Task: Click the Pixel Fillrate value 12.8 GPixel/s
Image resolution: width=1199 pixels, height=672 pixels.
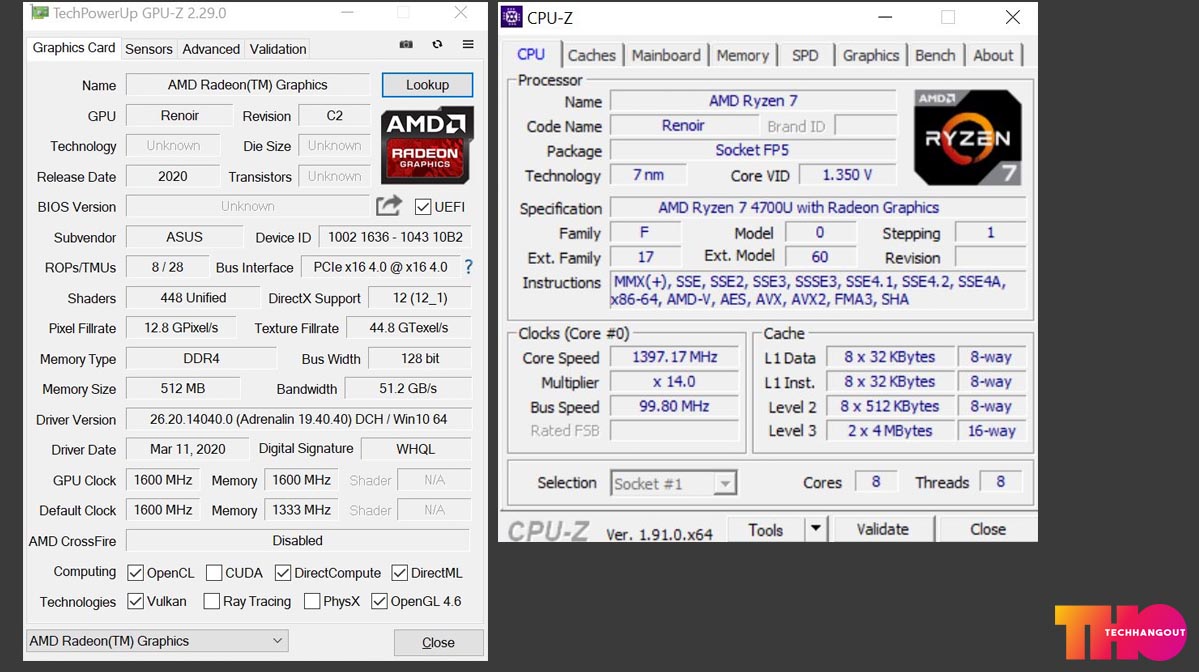Action: click(181, 327)
